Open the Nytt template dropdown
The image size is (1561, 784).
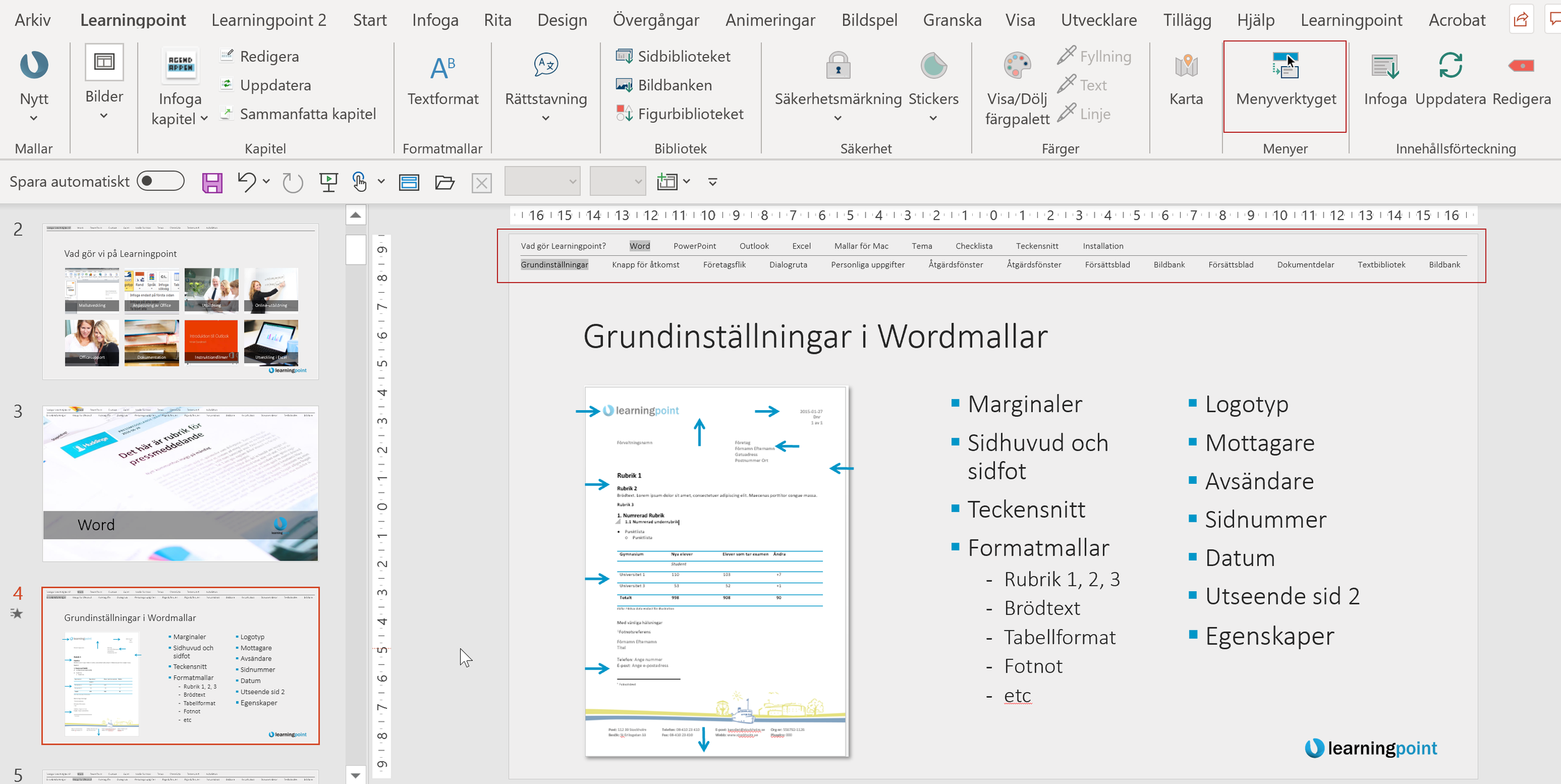coord(34,118)
